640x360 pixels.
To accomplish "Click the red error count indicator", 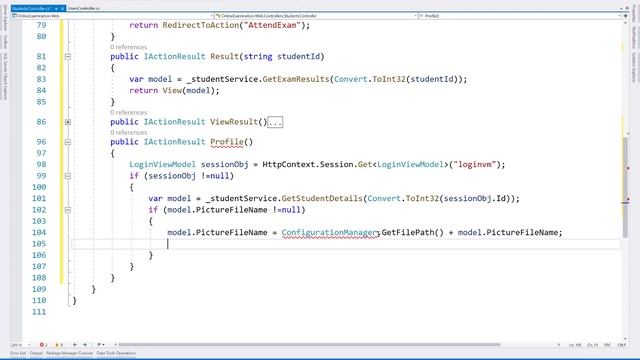I will (x=43, y=345).
